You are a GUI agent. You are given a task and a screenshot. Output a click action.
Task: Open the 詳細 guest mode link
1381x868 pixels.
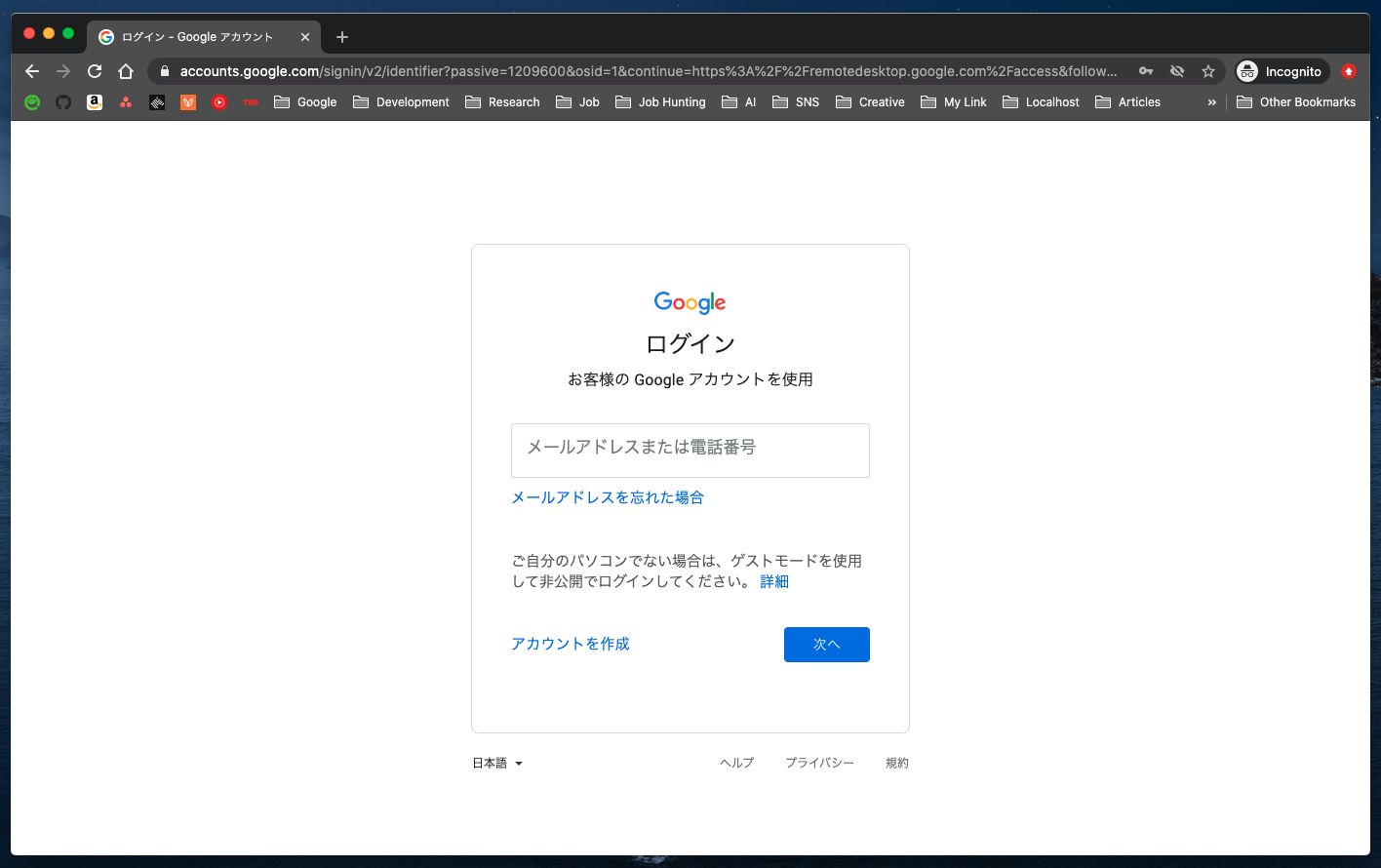[x=774, y=581]
